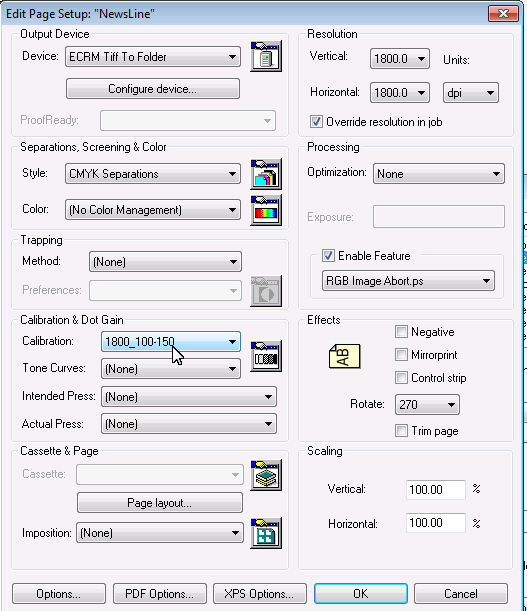The image size is (527, 611).
Task: Check the Trim page option
Action: click(x=401, y=431)
